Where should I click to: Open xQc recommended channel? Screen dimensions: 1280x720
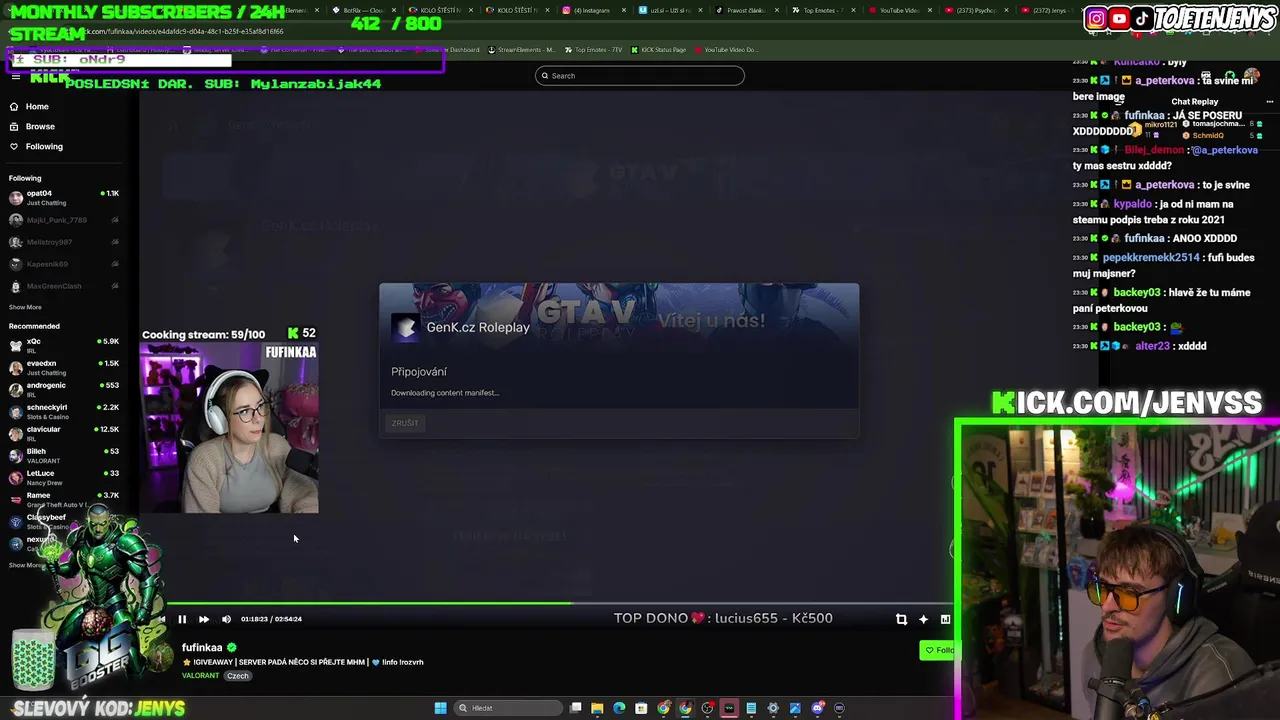click(64, 346)
